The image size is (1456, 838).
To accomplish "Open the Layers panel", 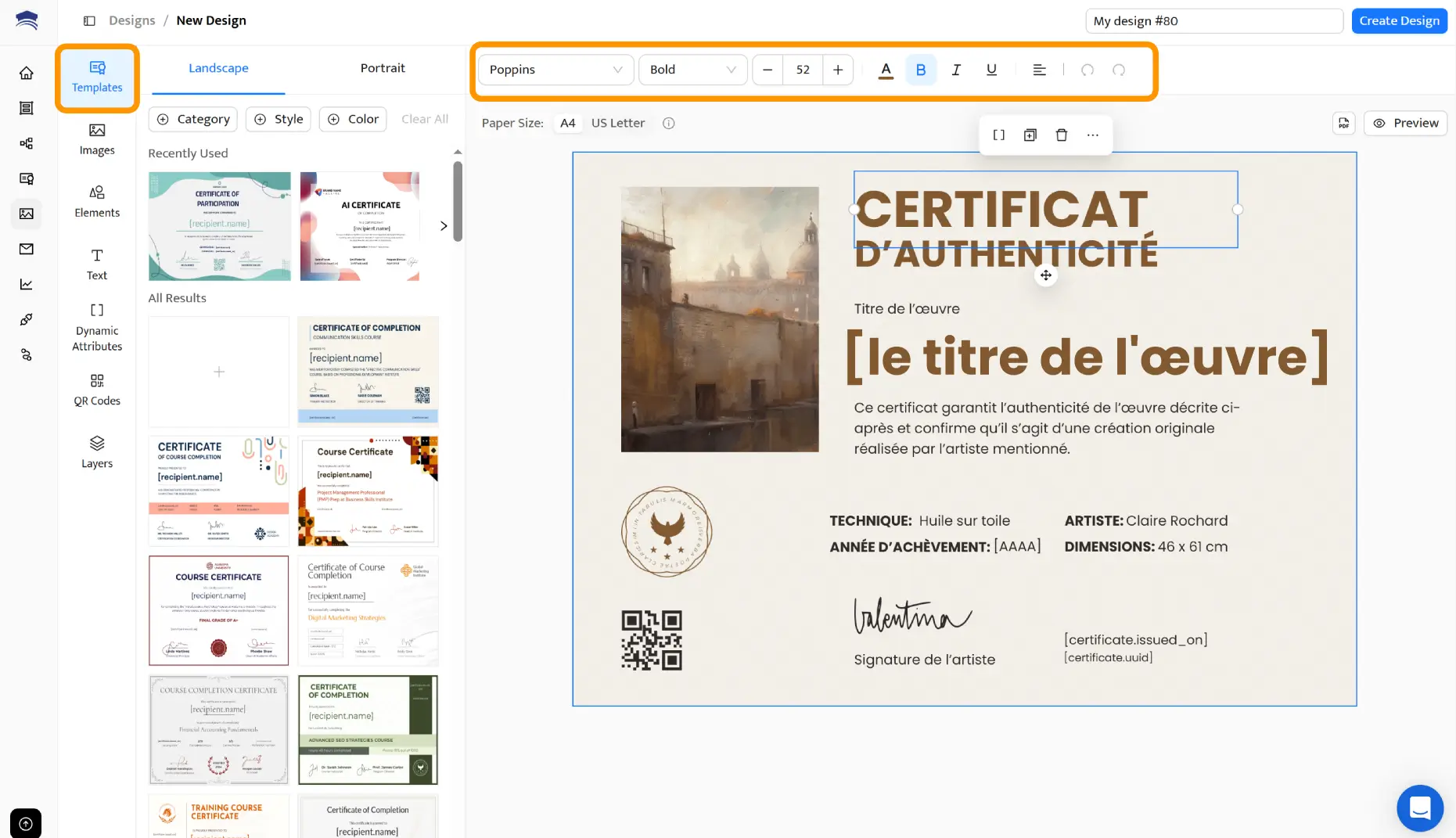I will [97, 452].
